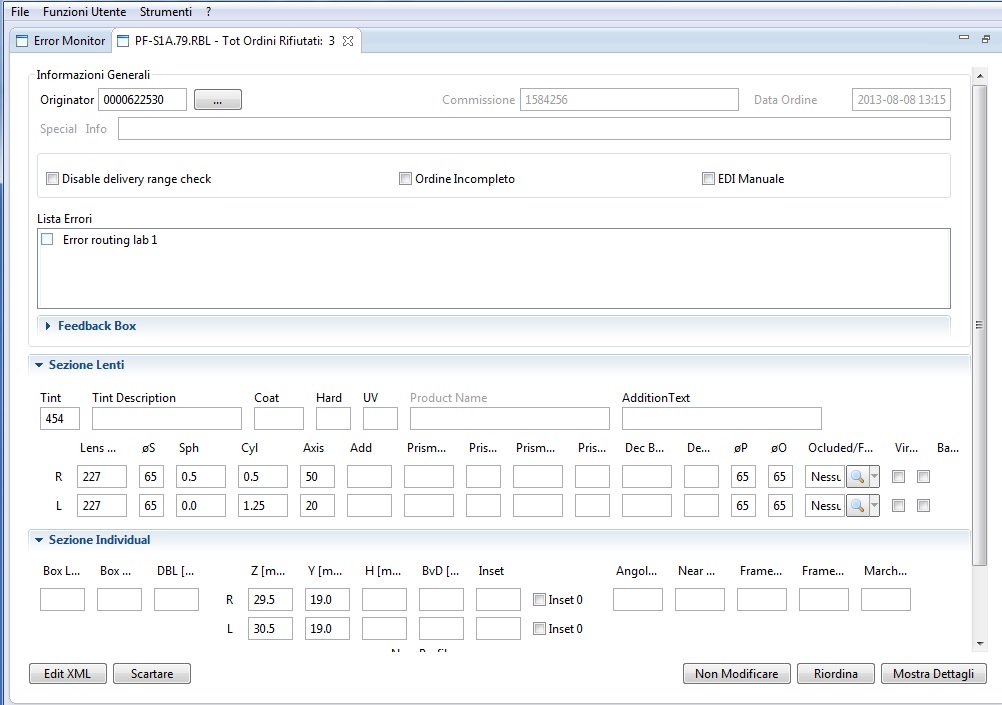
Task: Click the Special Info text field
Action: click(x=534, y=128)
